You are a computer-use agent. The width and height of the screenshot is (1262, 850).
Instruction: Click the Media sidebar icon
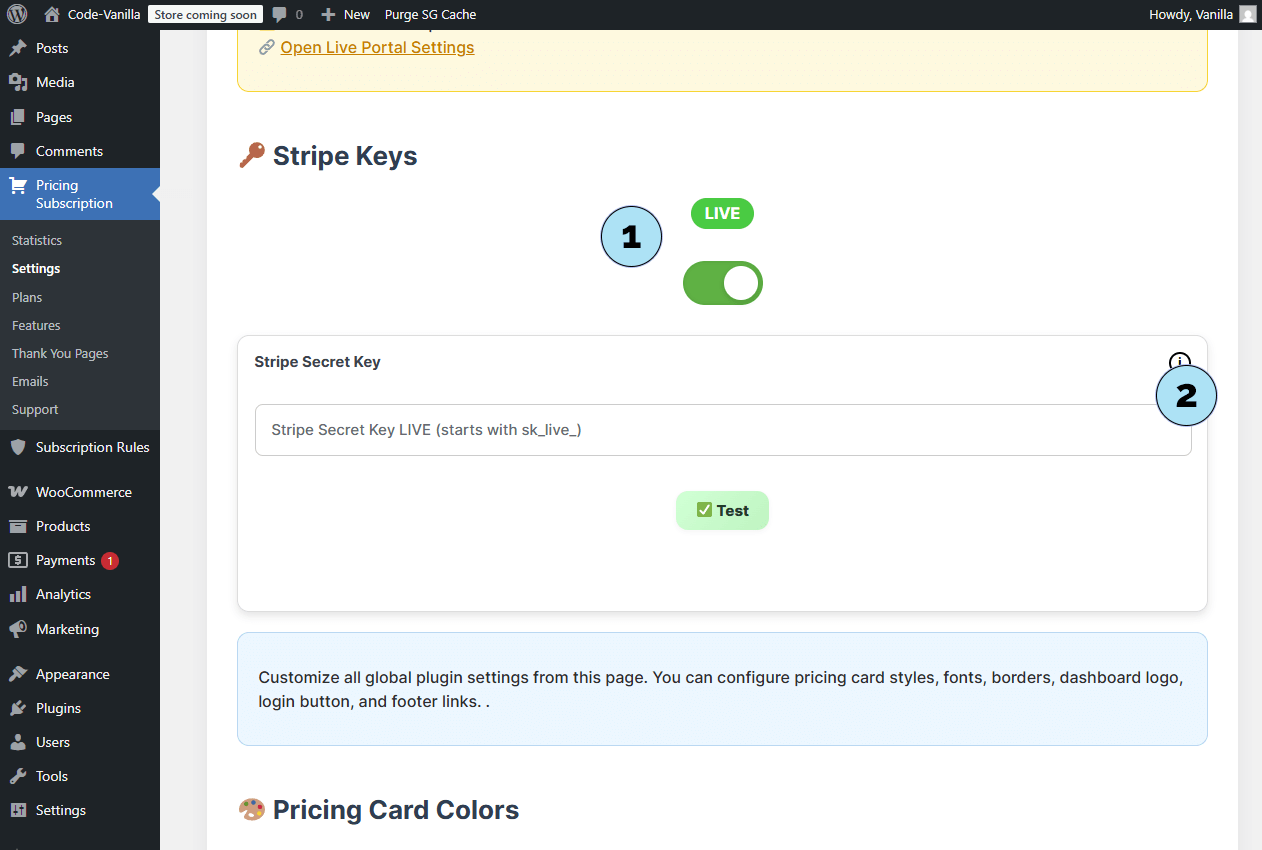18,82
